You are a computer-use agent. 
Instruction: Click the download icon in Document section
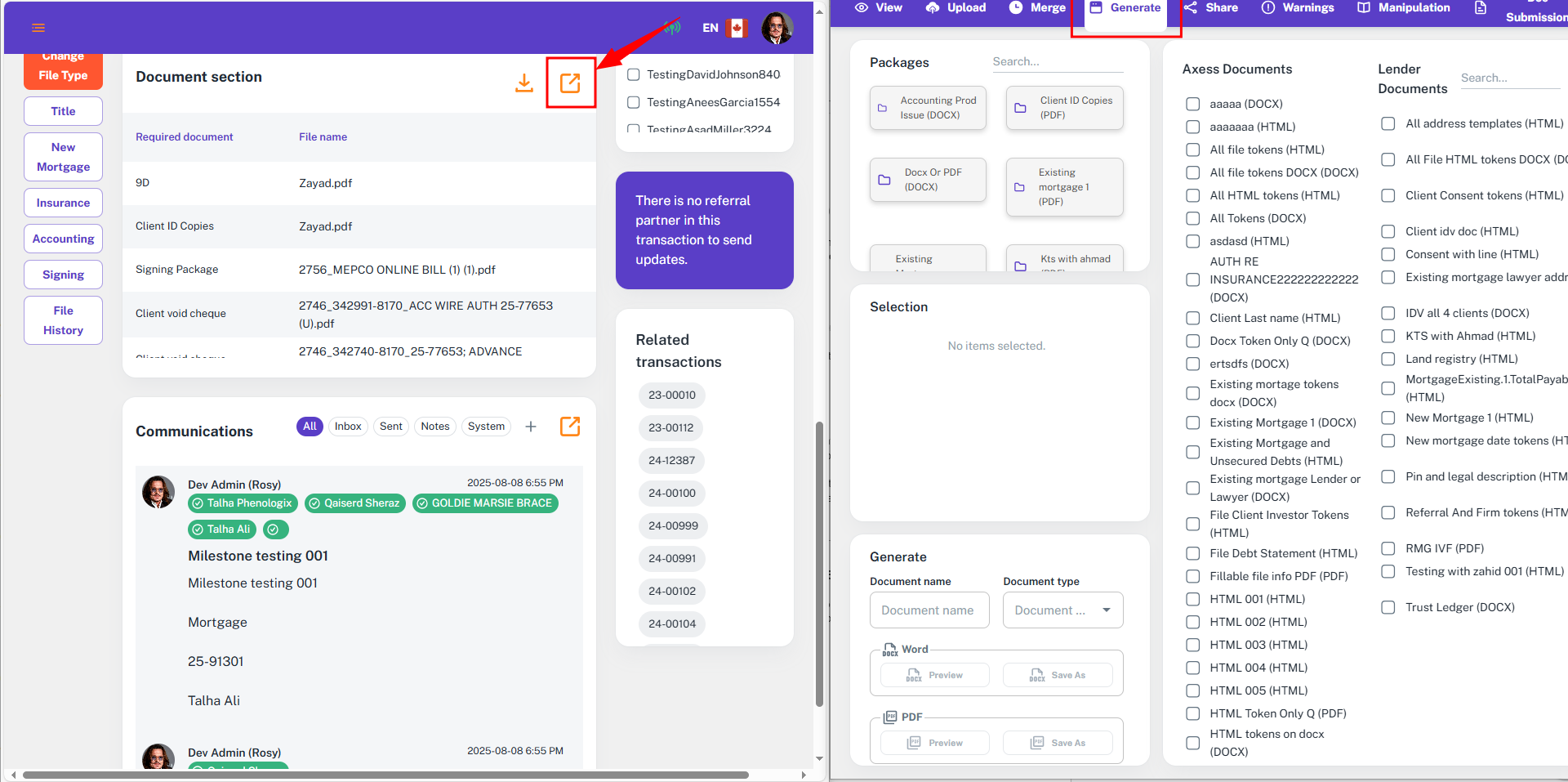click(524, 83)
